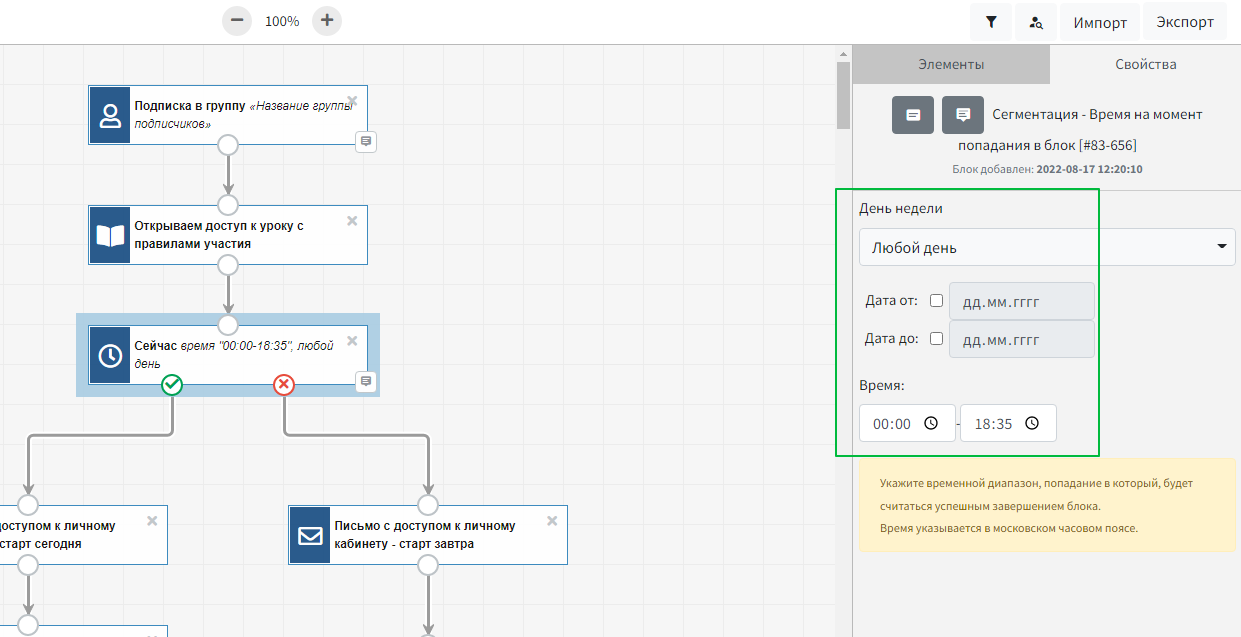This screenshot has width=1241, height=637.
Task: Click the clock icon on Сейчас block
Action: click(x=110, y=355)
